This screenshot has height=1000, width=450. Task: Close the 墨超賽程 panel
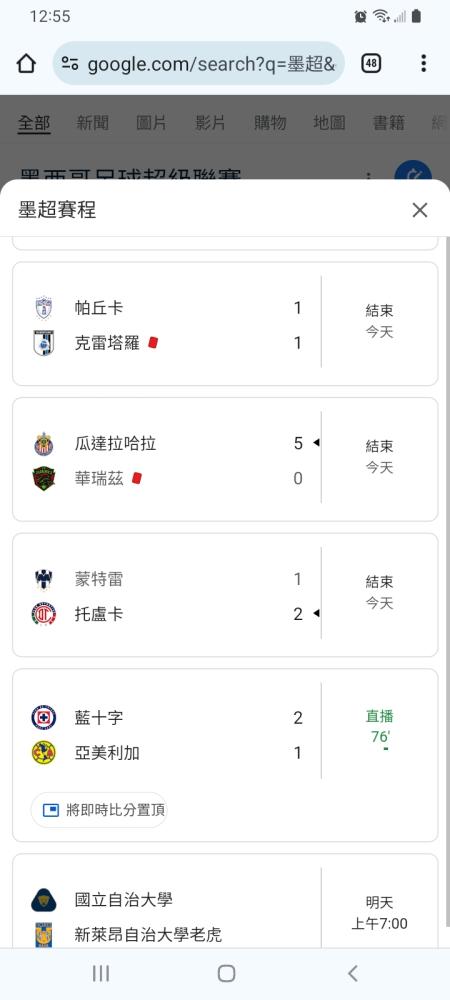tap(419, 210)
